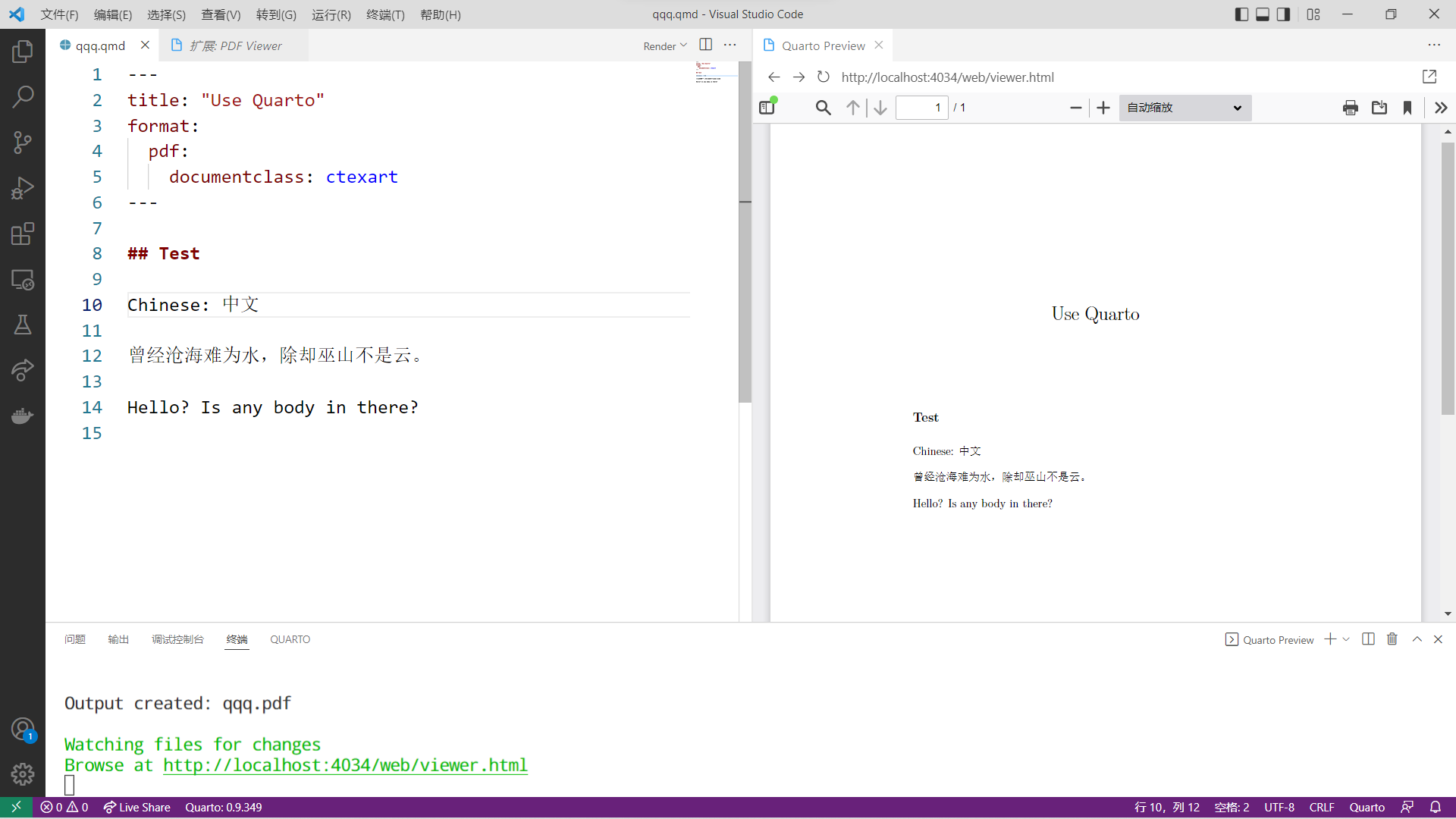Open Quarto Preview pane More Actions ellipsis
Image resolution: width=1456 pixels, height=819 pixels.
(1434, 45)
